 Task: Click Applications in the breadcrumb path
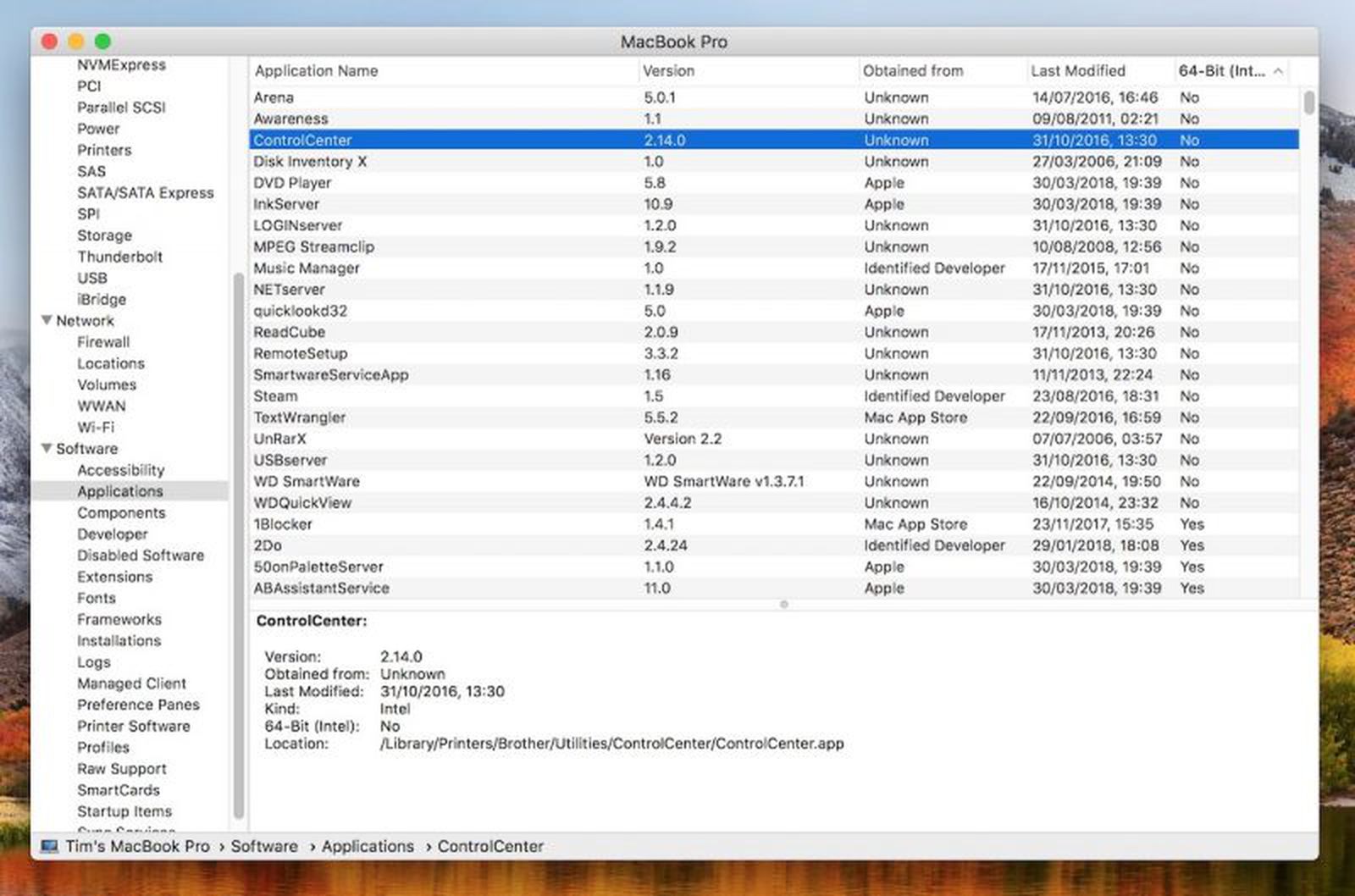coord(368,846)
